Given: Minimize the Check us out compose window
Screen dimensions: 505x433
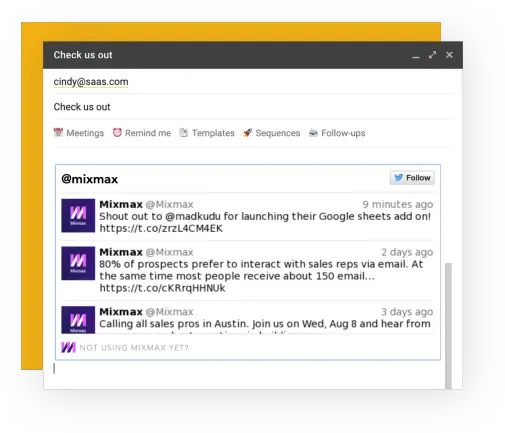Looking at the screenshot, I should pyautogui.click(x=415, y=55).
